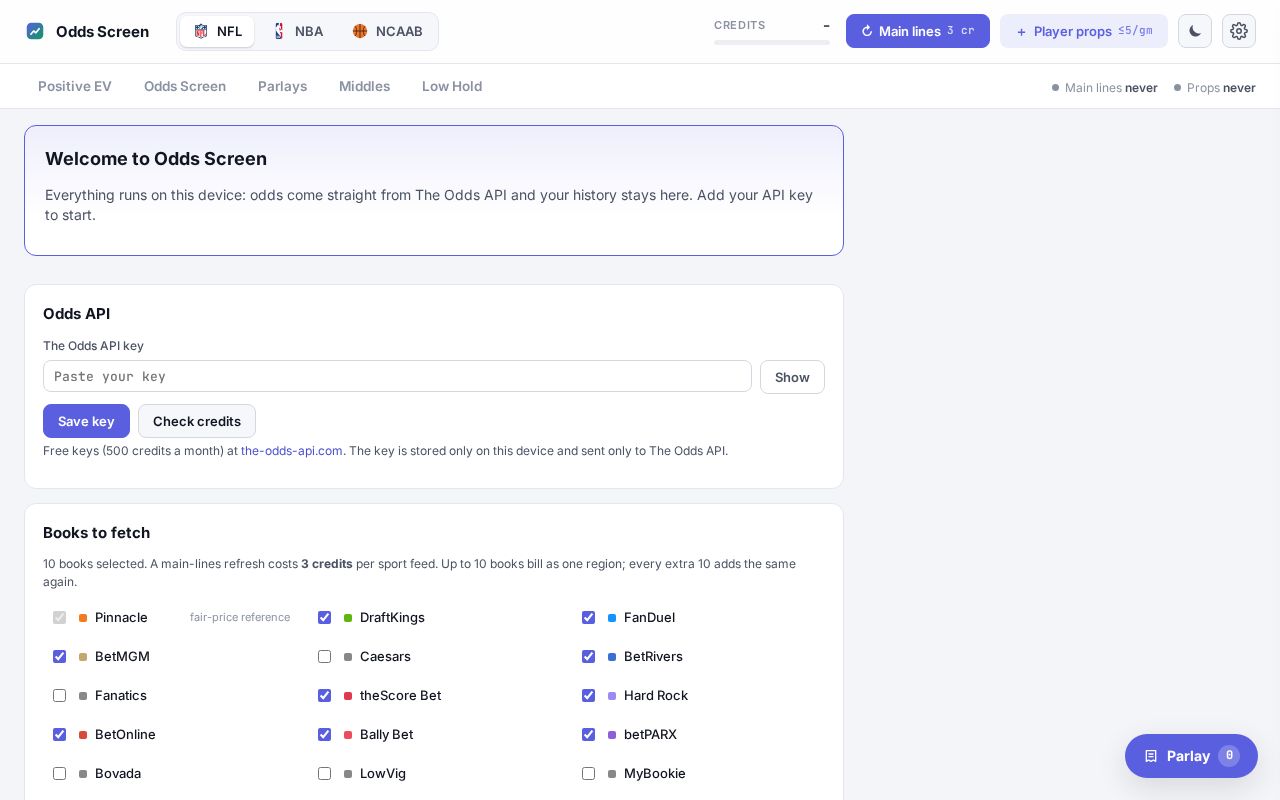Open the Odds Screen nav tab

point(185,86)
